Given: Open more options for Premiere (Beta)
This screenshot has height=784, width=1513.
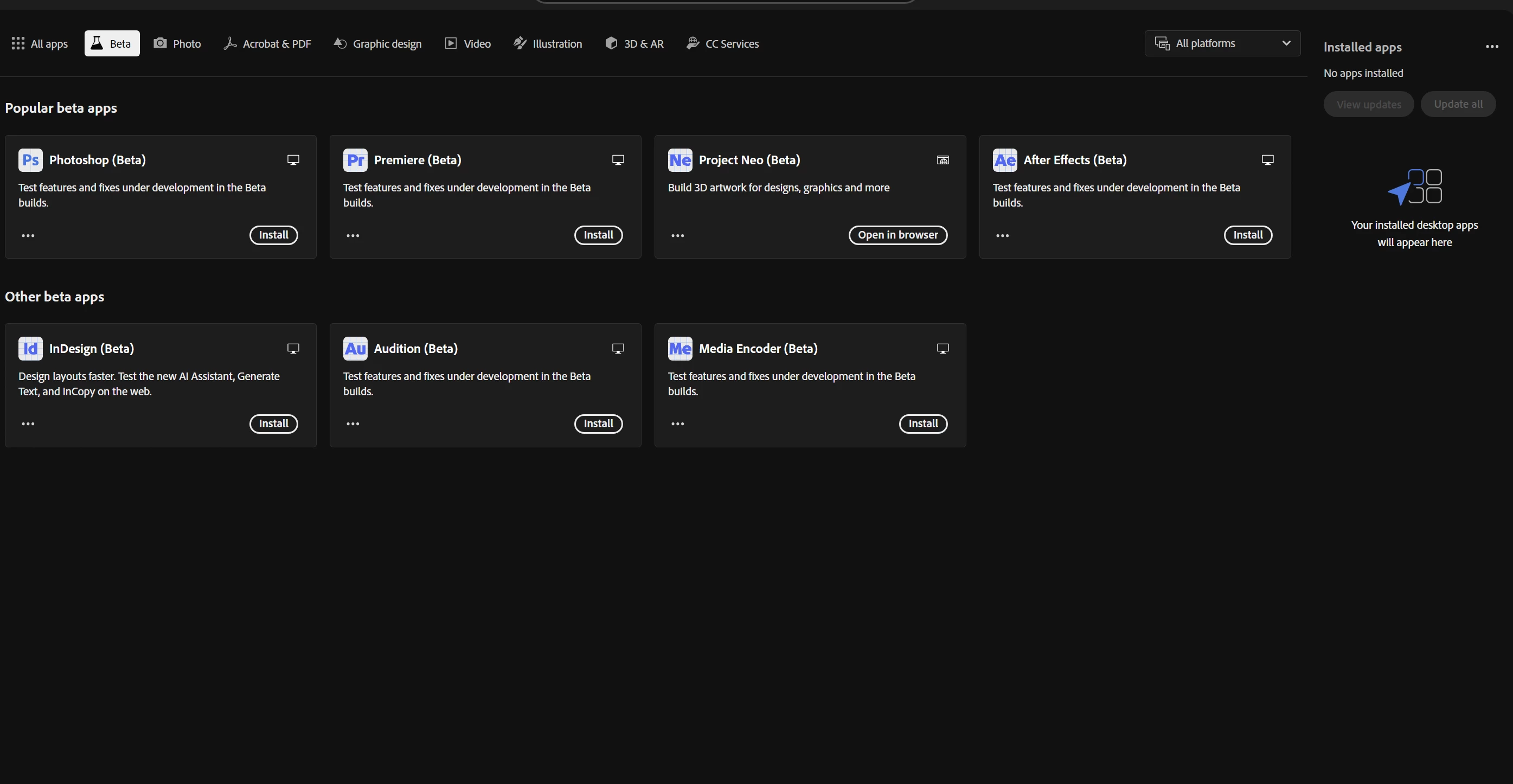Looking at the screenshot, I should point(353,235).
